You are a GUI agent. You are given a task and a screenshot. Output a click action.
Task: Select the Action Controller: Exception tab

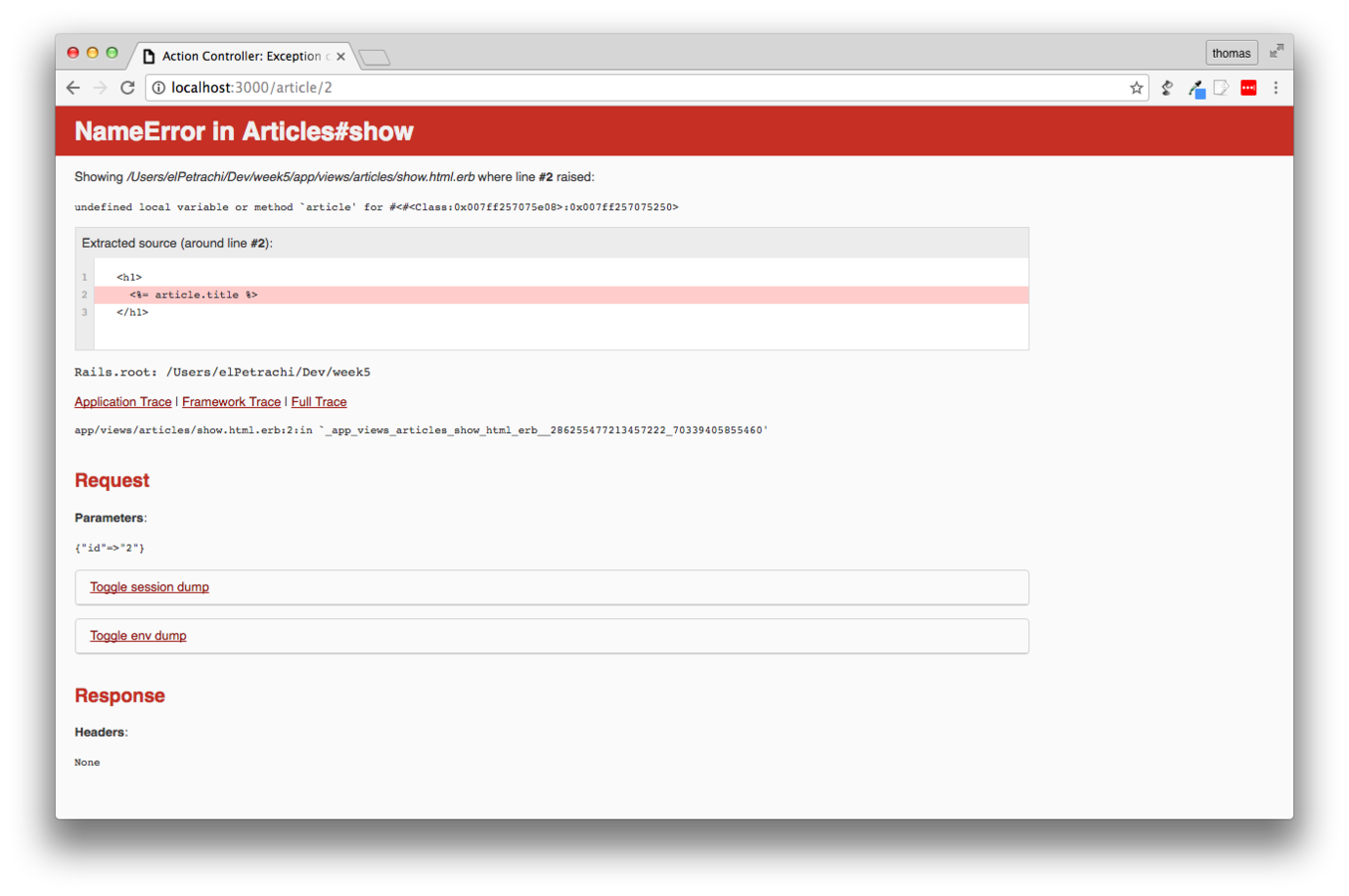click(245, 56)
